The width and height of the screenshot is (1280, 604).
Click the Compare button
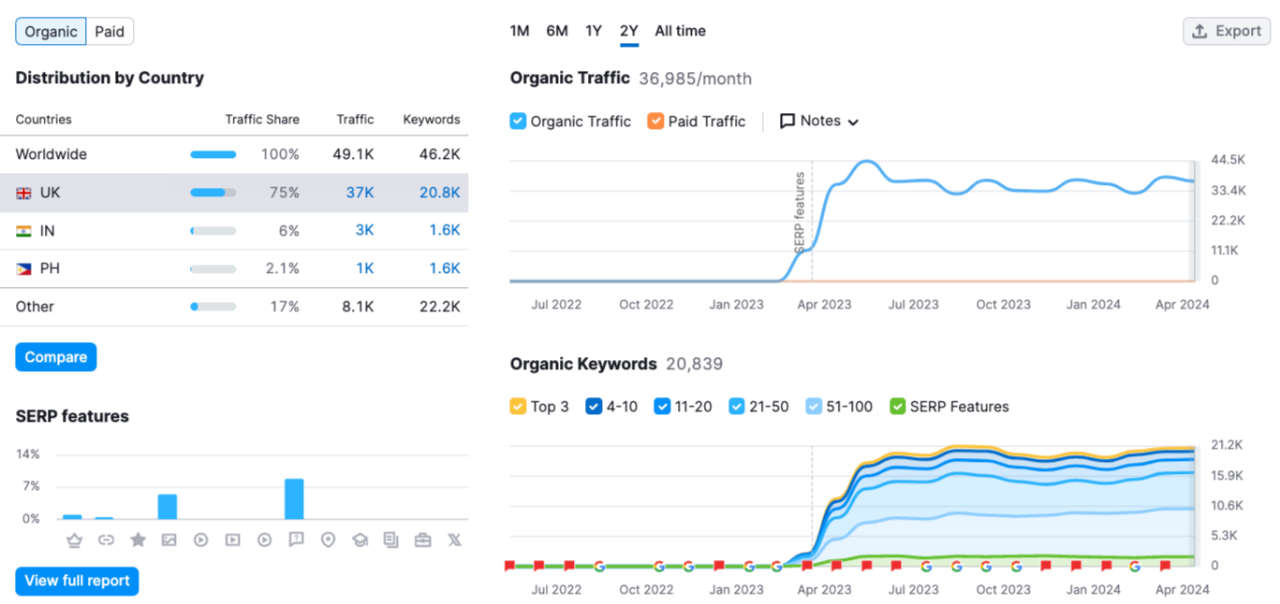point(56,357)
